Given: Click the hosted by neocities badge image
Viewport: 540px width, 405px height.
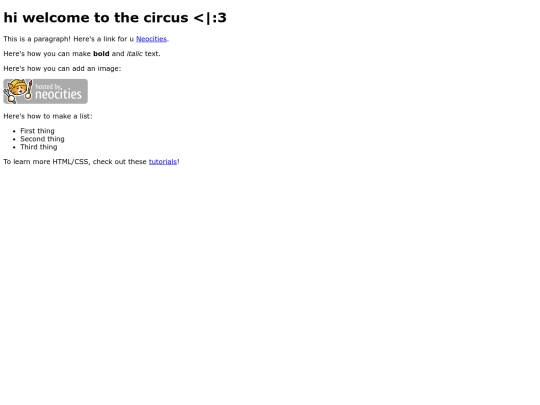Looking at the screenshot, I should coord(45,91).
